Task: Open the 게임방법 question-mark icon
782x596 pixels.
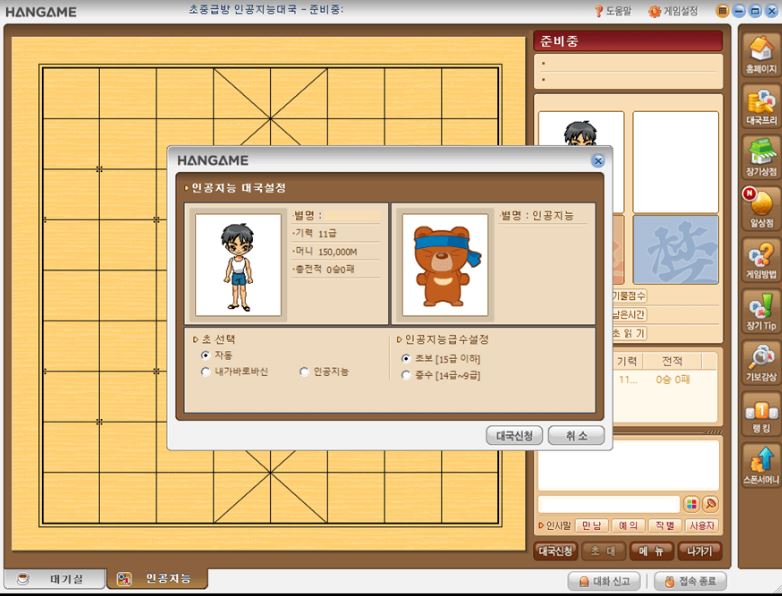Action: (761, 259)
